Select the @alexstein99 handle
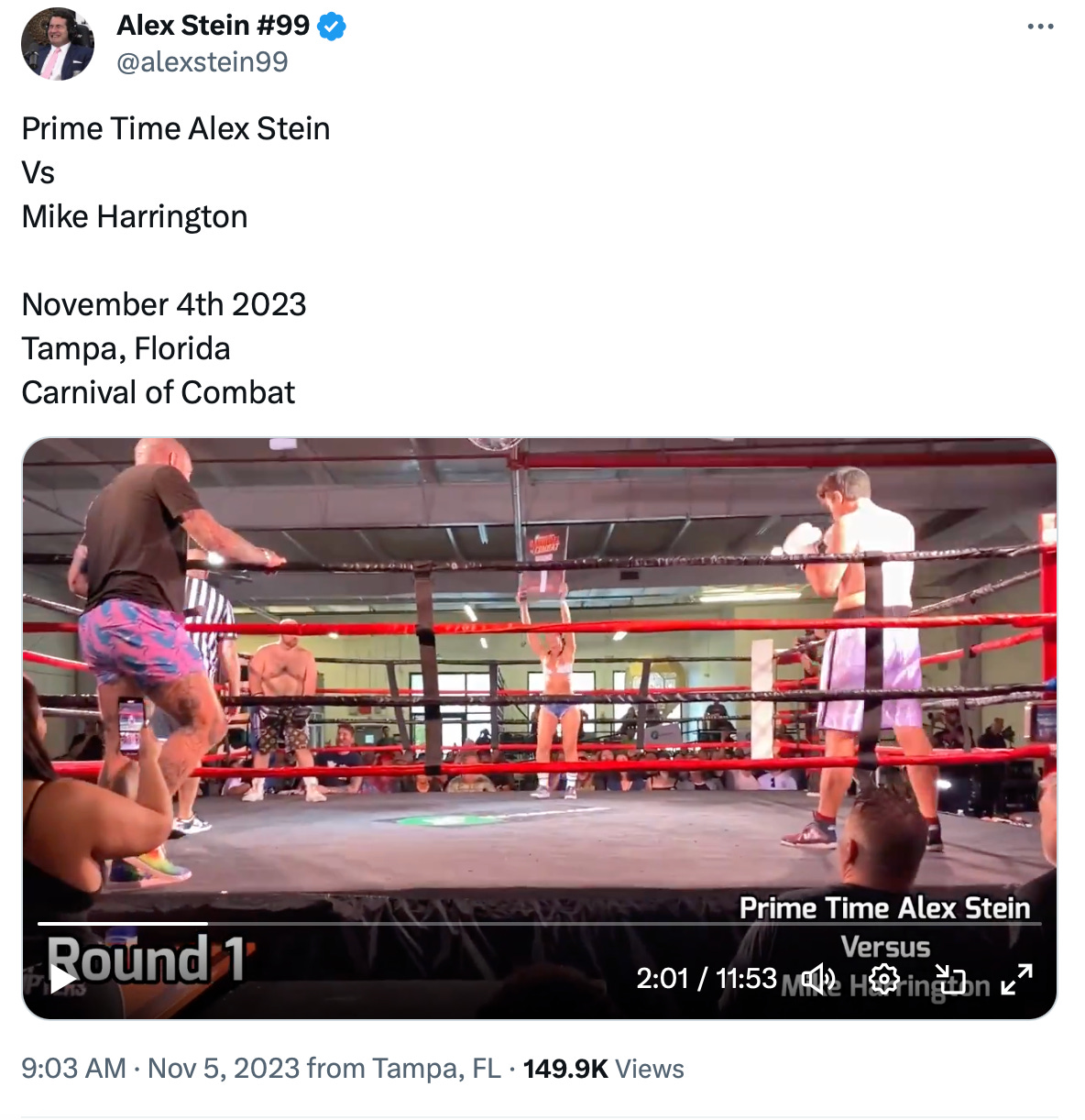 (201, 60)
